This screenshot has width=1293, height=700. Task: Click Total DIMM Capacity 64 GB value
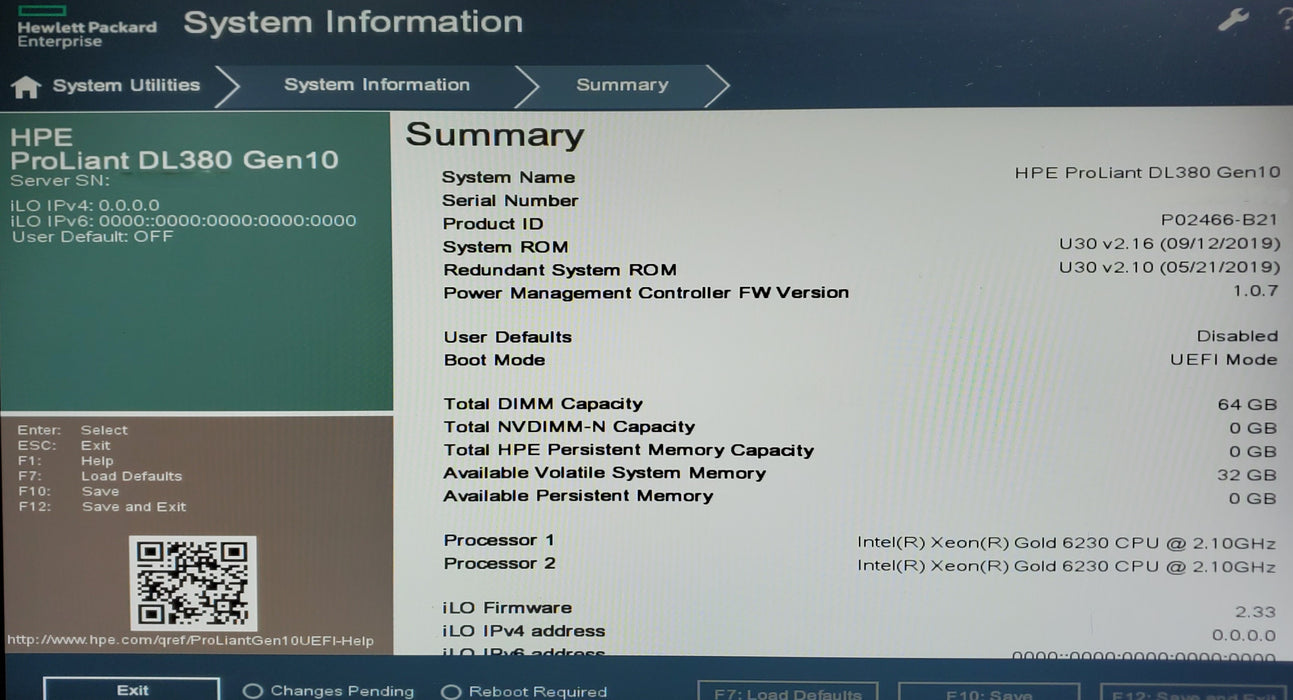[x=1247, y=404]
